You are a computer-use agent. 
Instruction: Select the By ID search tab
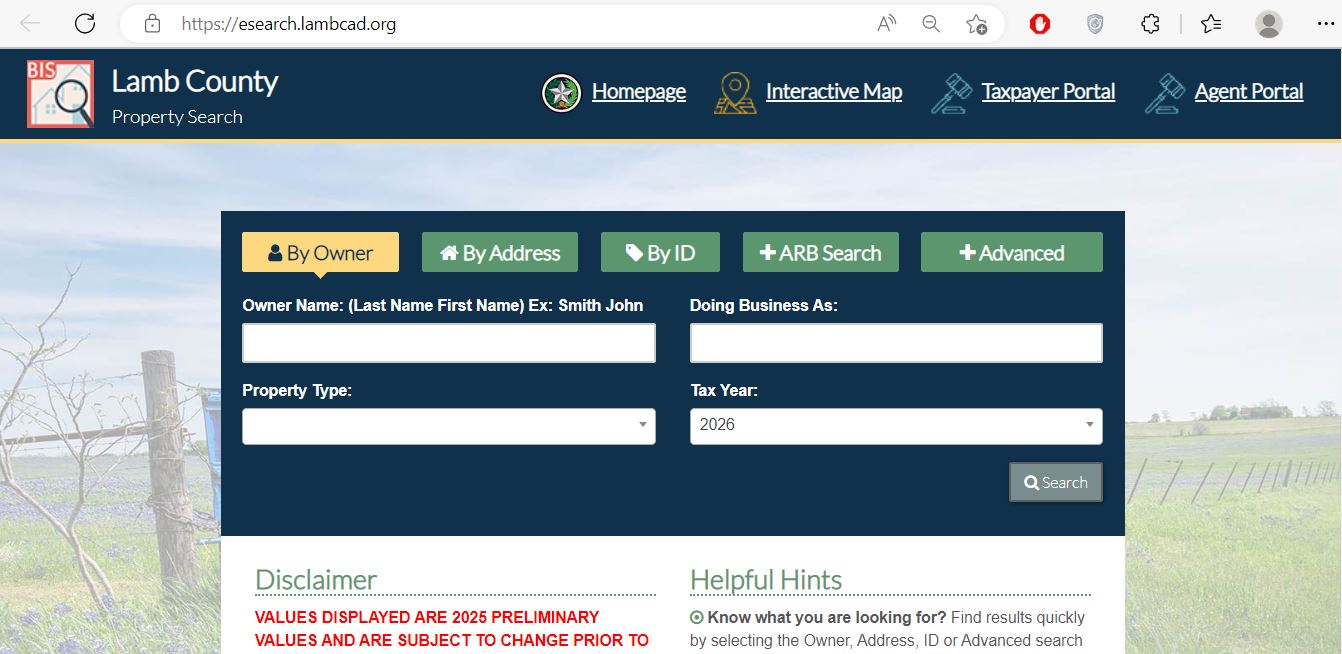coord(660,253)
